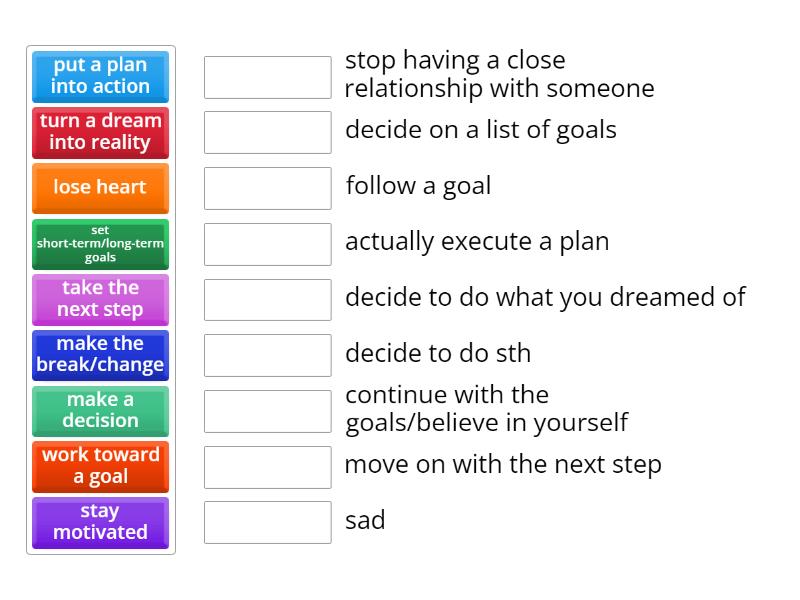Choose the 'take the next step' tile
This screenshot has height=600, width=800.
[100, 299]
